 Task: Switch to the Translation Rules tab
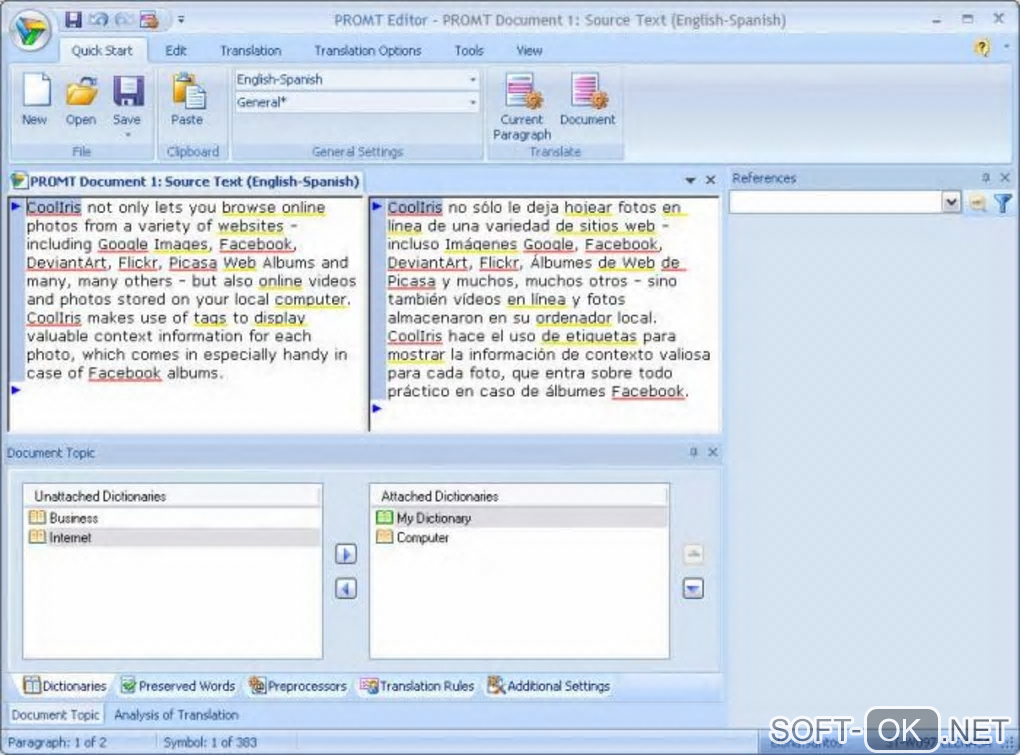tap(417, 686)
